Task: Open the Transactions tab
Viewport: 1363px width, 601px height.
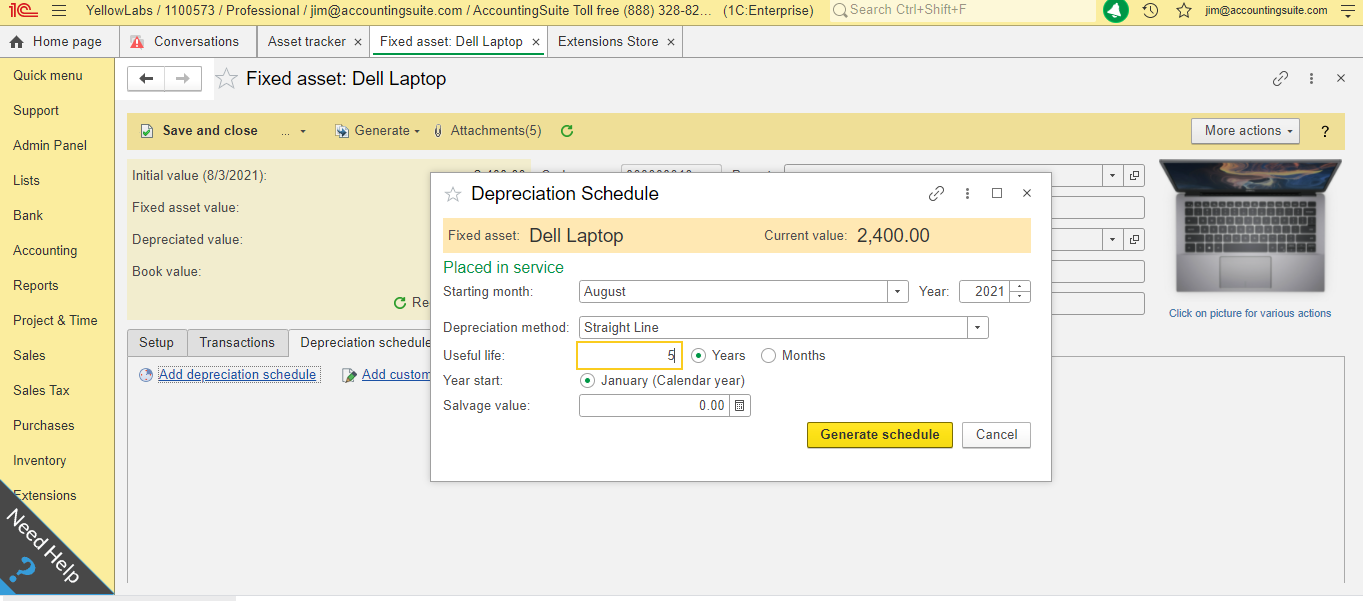Action: [x=237, y=342]
